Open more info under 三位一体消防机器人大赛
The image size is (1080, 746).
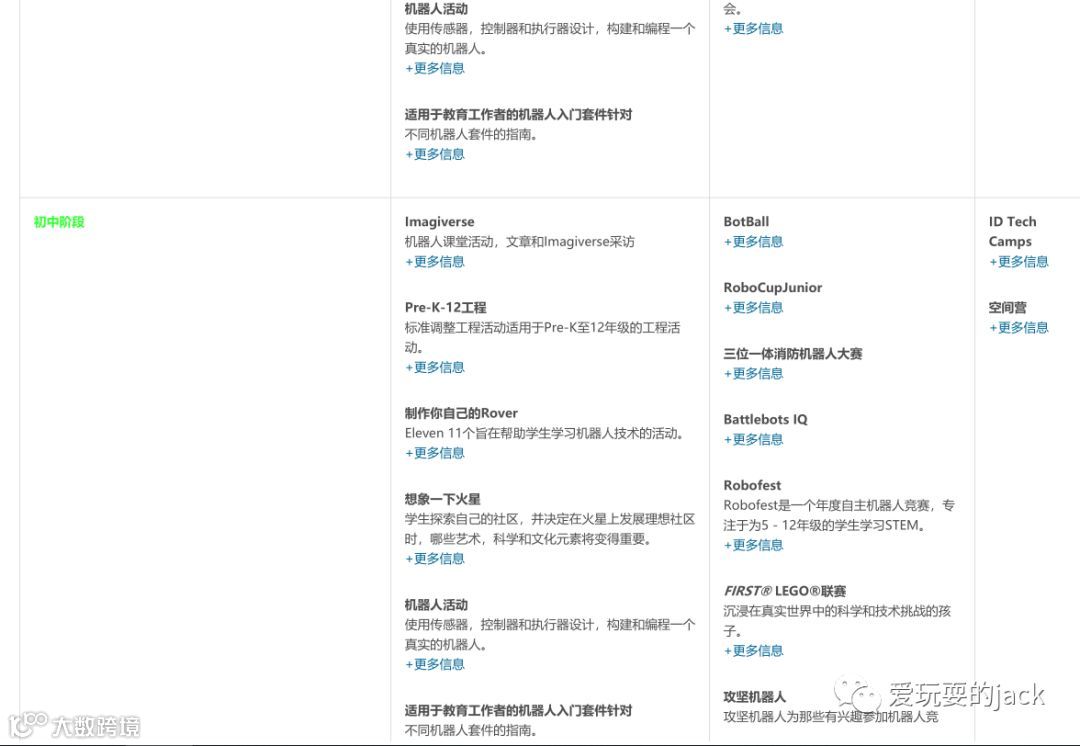click(x=754, y=373)
